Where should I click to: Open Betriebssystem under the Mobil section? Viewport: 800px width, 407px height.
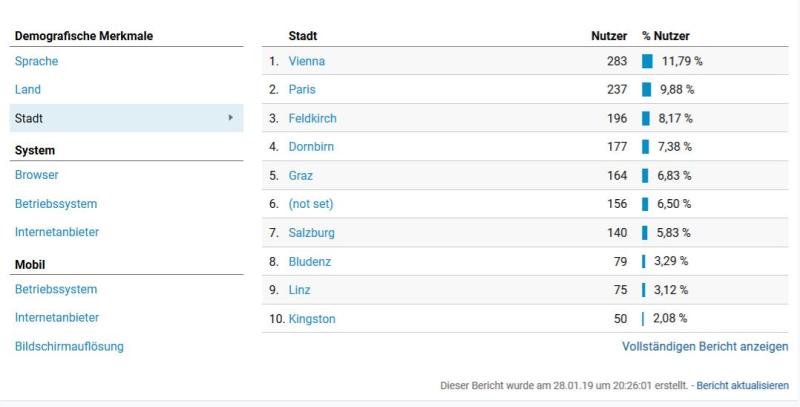(56, 289)
